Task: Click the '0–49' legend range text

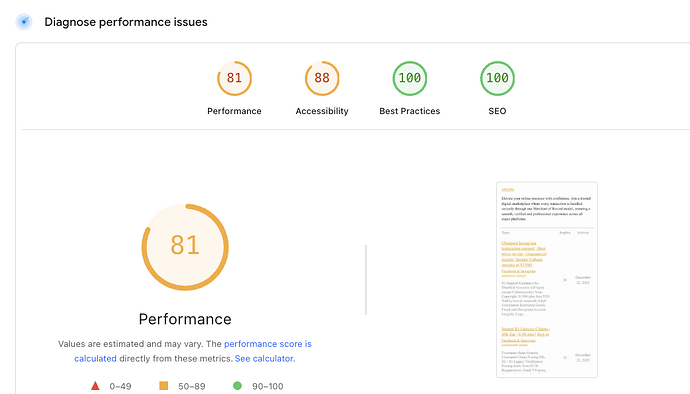Action: point(120,387)
